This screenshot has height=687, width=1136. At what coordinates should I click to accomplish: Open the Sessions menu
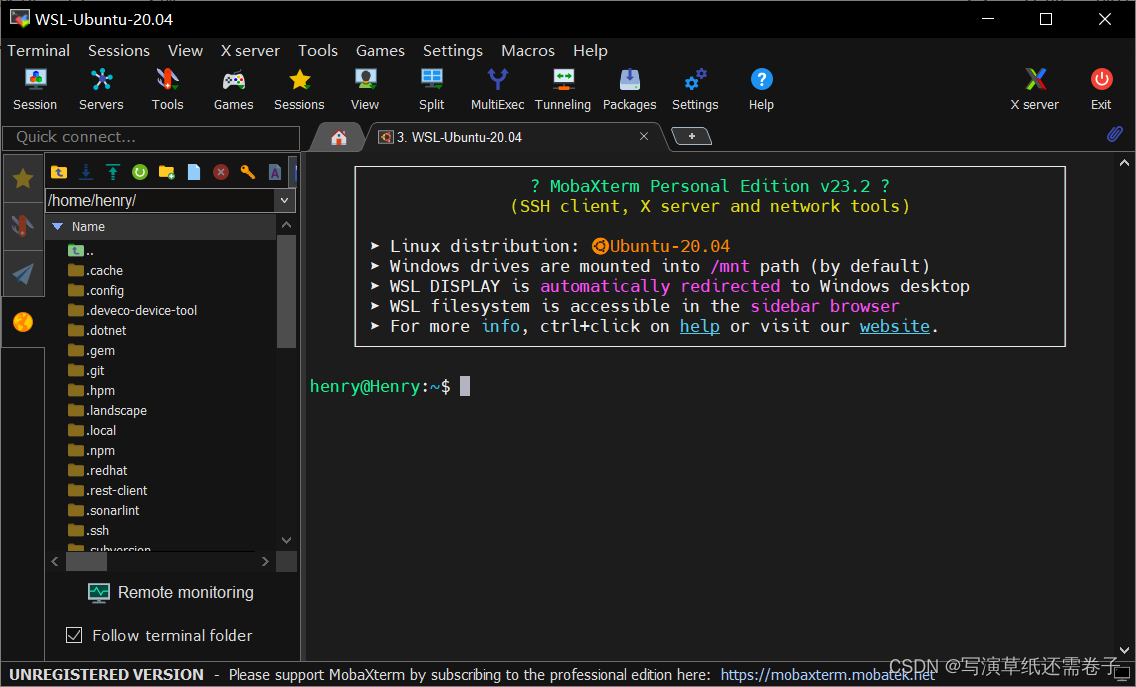pyautogui.click(x=119, y=51)
